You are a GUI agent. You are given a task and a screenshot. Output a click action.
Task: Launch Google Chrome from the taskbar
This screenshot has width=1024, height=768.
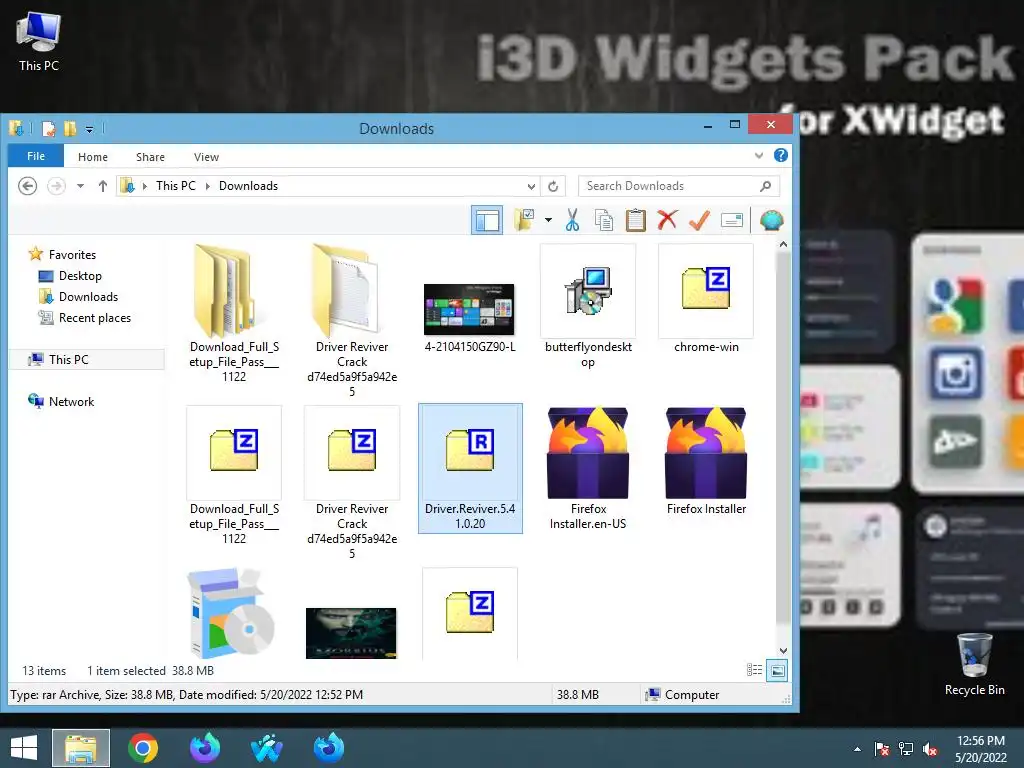(x=142, y=748)
